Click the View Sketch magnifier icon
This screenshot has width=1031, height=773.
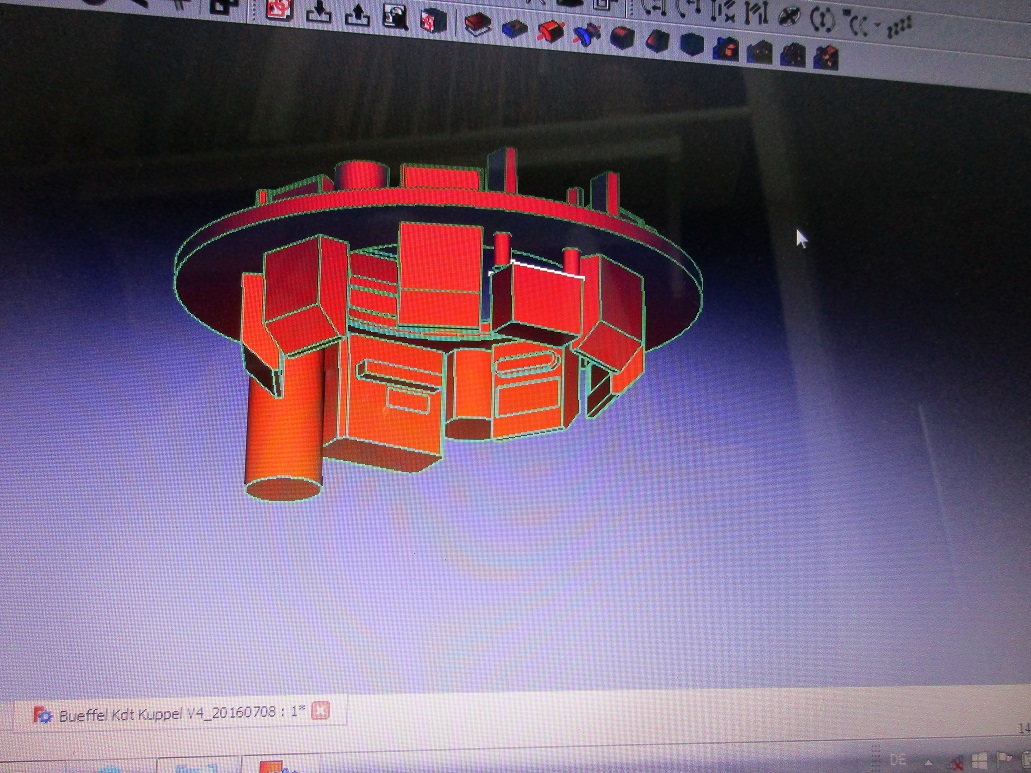(x=396, y=17)
